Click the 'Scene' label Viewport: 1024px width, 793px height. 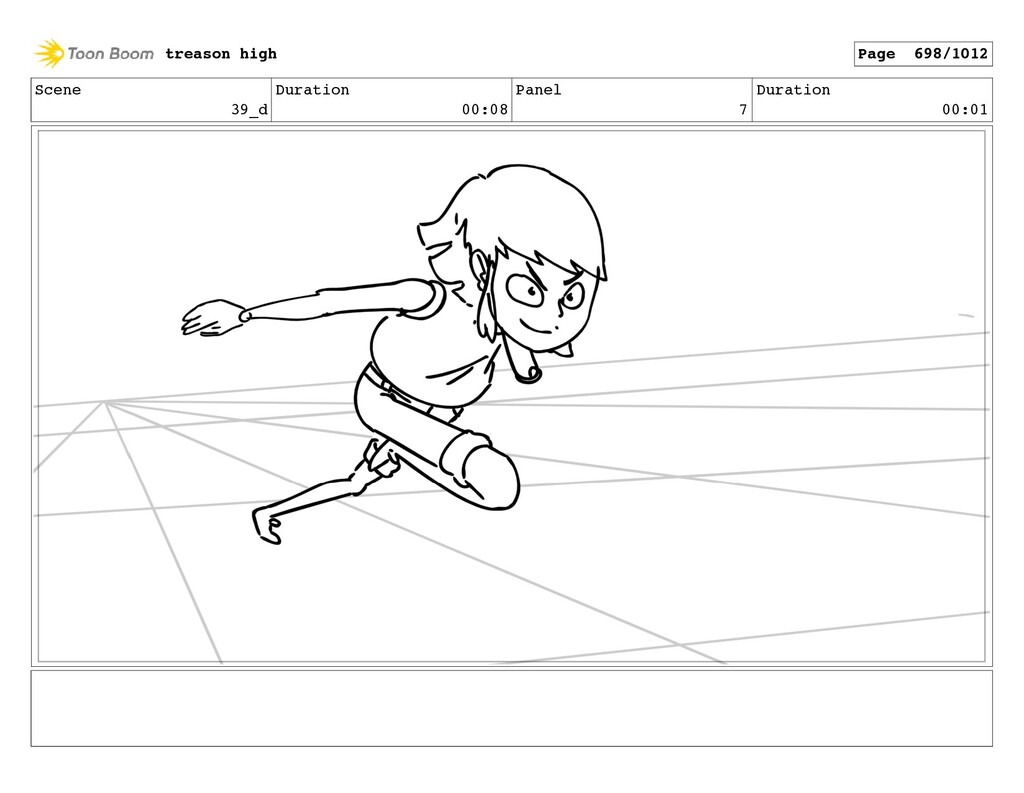click(x=58, y=89)
